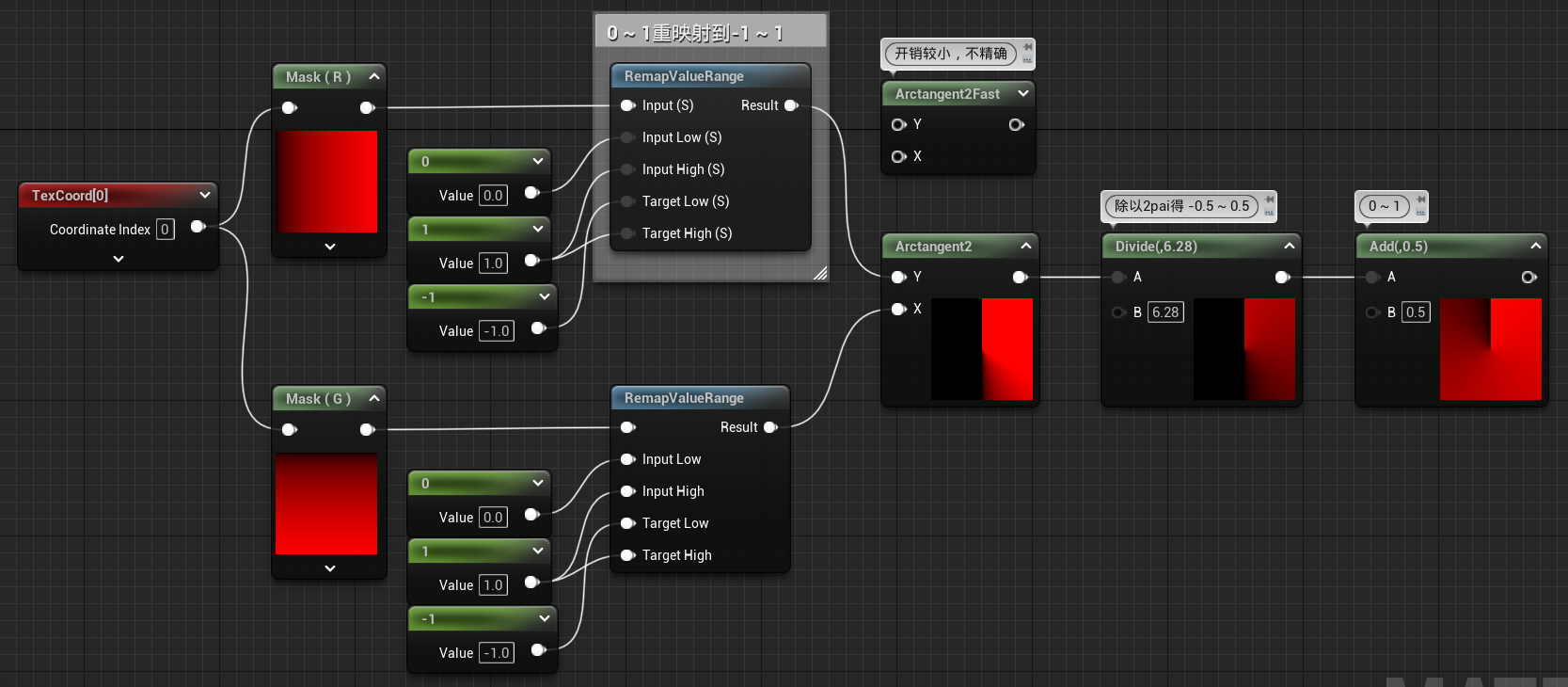Click the Arctangent2 output pin
The height and width of the screenshot is (687, 1568).
[1021, 277]
